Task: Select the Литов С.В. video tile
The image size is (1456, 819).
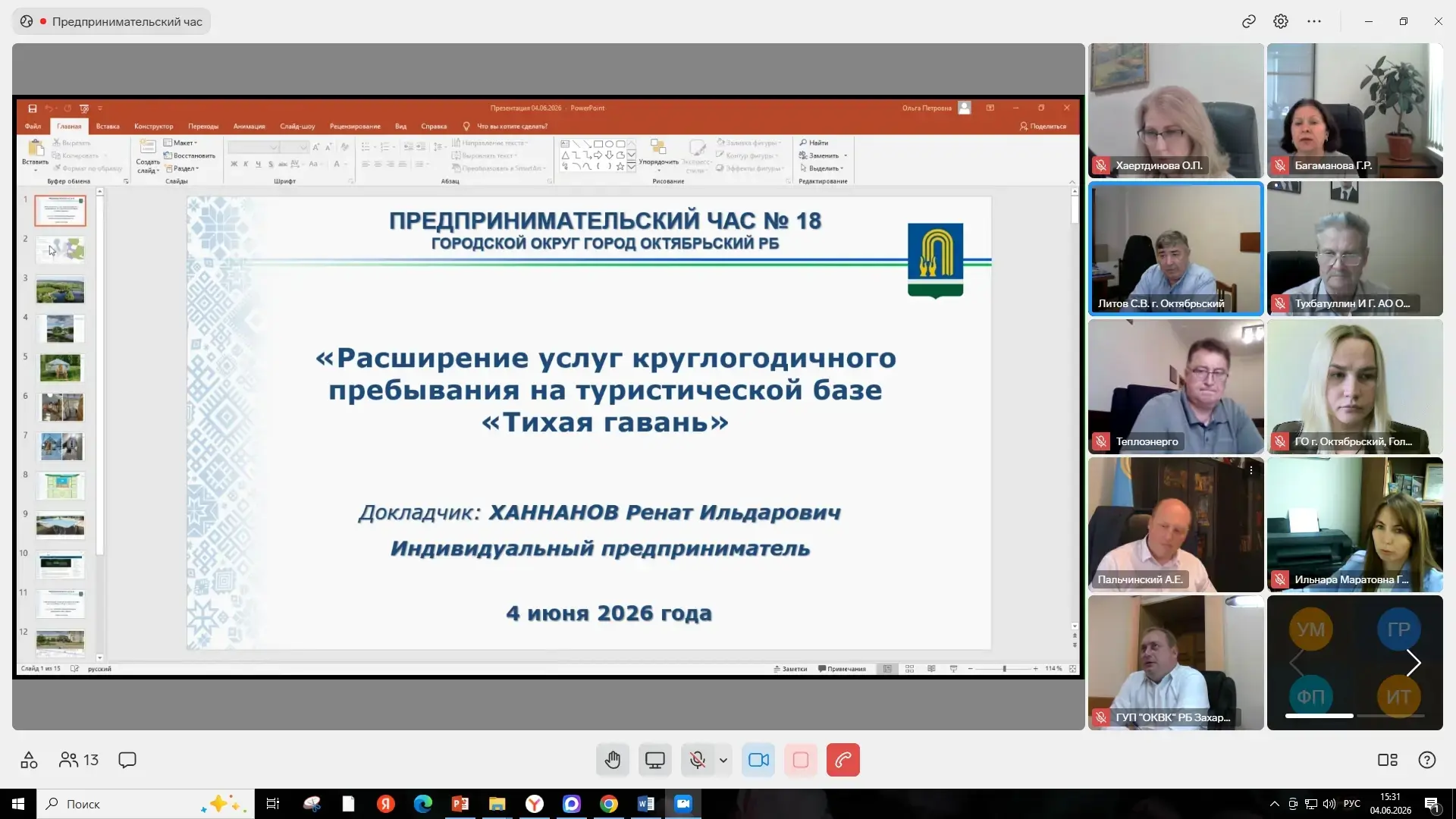Action: (1175, 248)
